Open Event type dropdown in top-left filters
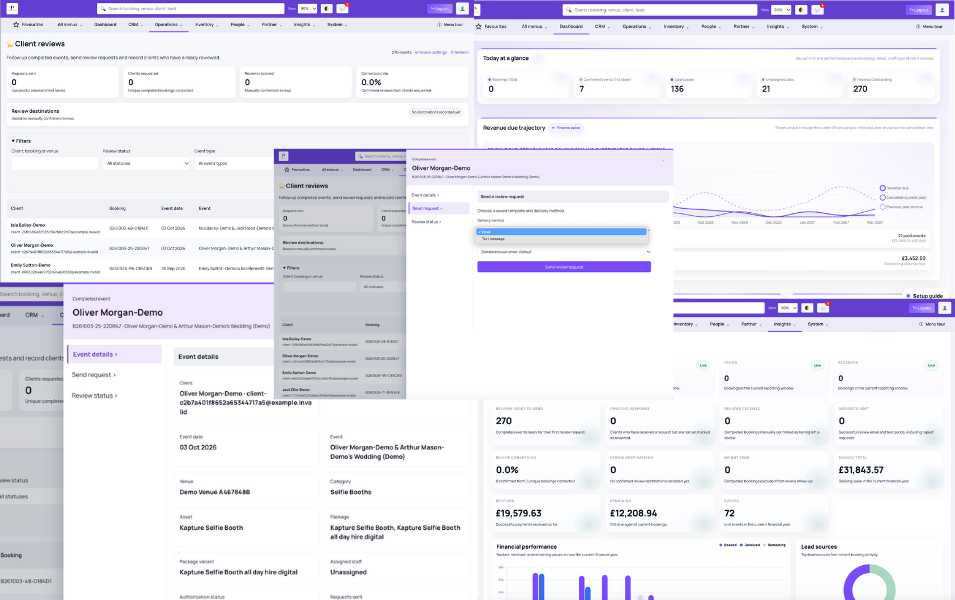 tap(234, 163)
